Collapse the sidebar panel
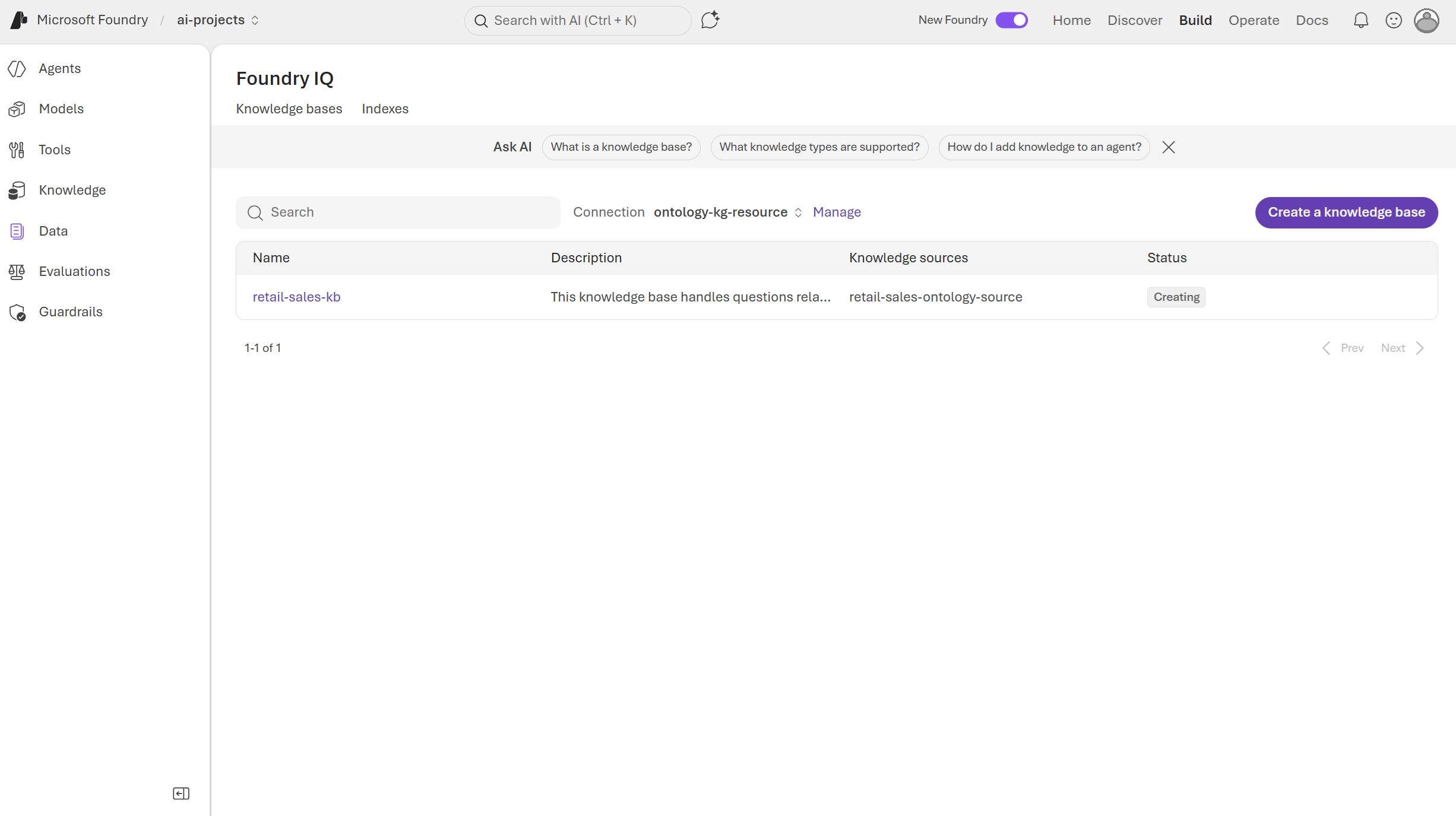Viewport: 1456px width, 816px height. tap(181, 793)
